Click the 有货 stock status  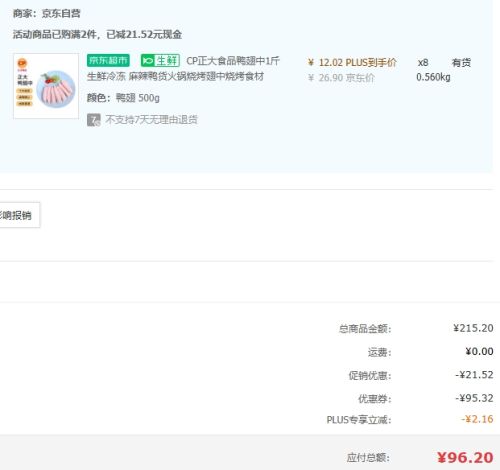click(x=461, y=62)
